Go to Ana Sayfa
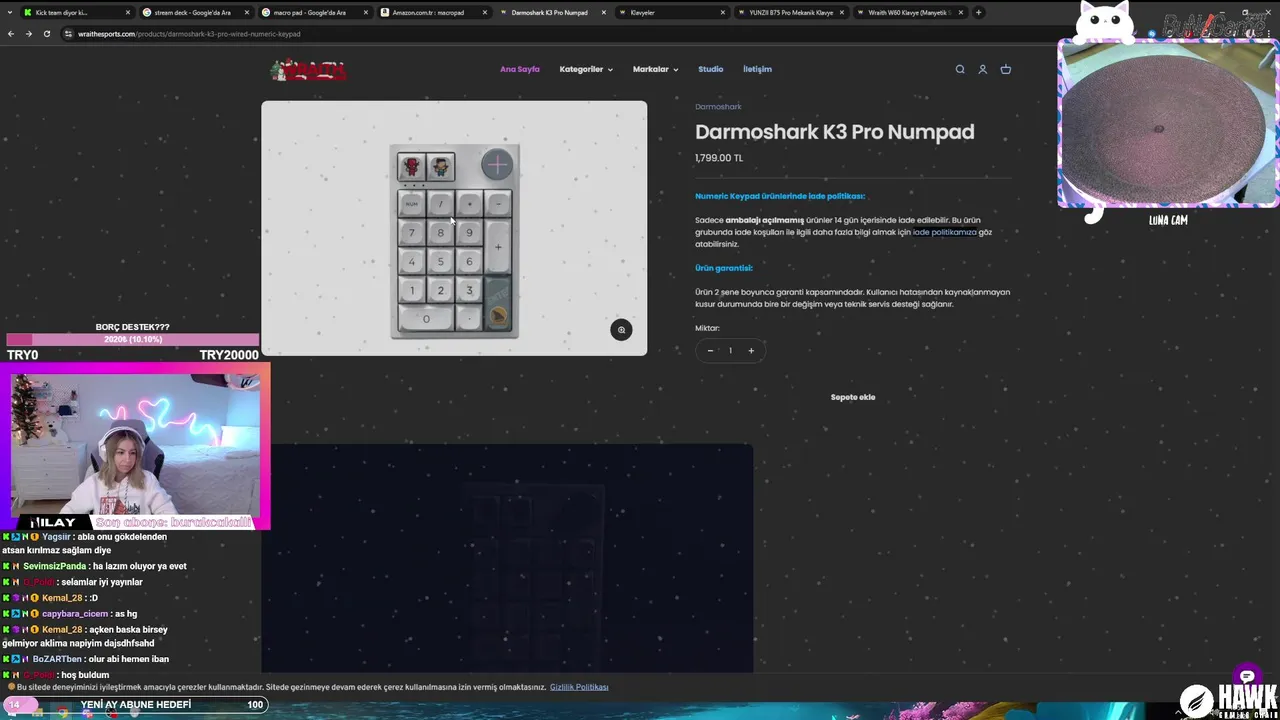This screenshot has width=1280, height=720. tap(520, 69)
